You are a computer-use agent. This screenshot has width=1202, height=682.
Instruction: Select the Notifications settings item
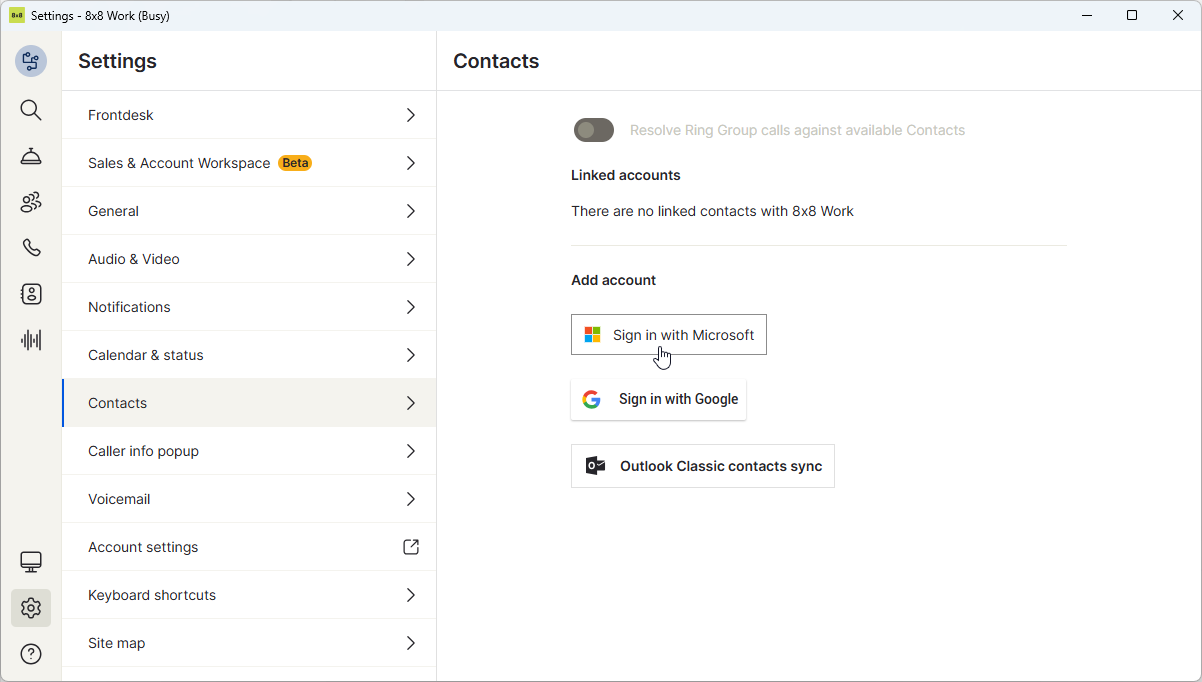tap(129, 307)
